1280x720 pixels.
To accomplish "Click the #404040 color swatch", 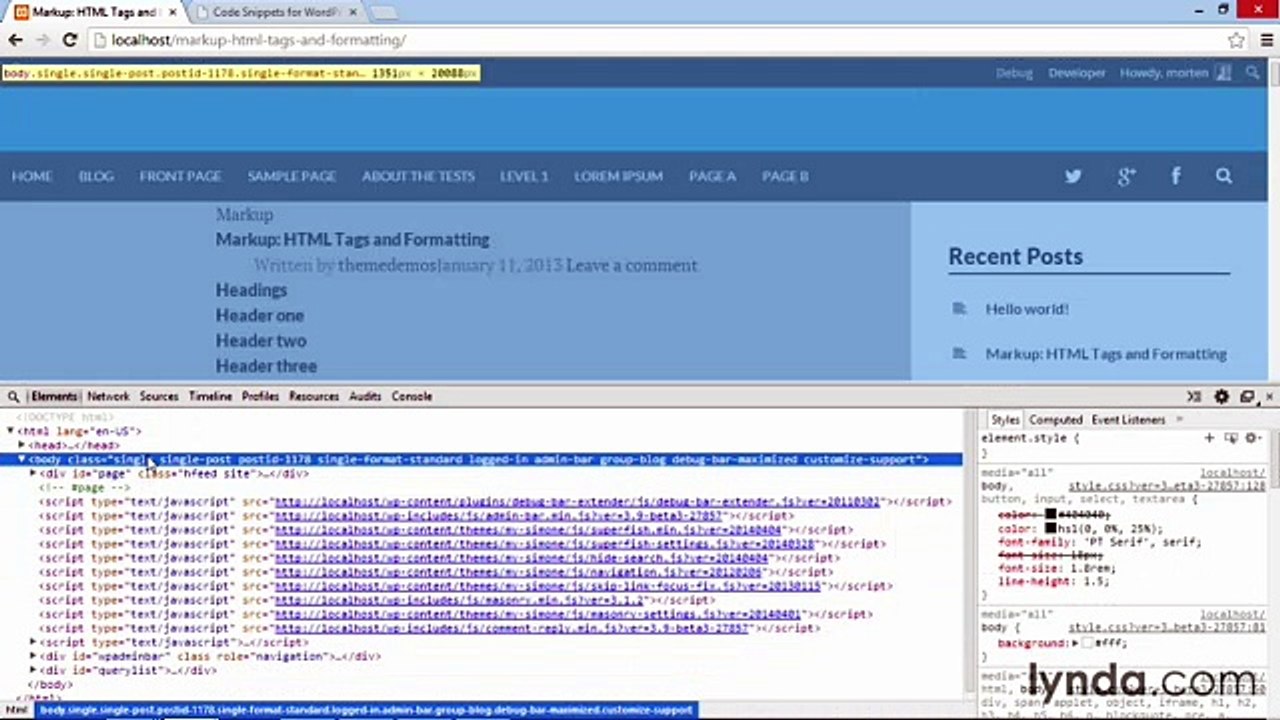I will [x=1050, y=514].
